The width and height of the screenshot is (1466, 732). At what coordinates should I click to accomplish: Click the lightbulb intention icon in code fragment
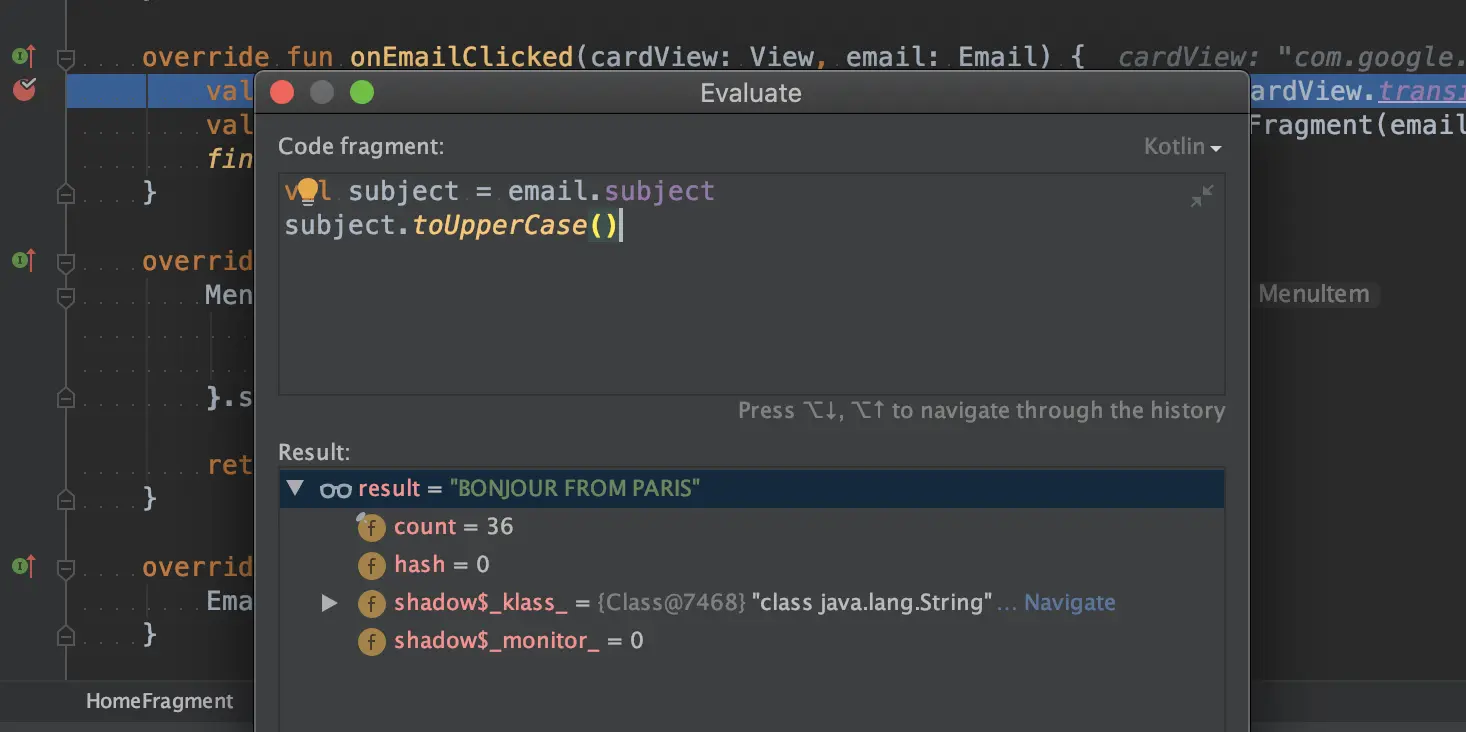tap(307, 191)
